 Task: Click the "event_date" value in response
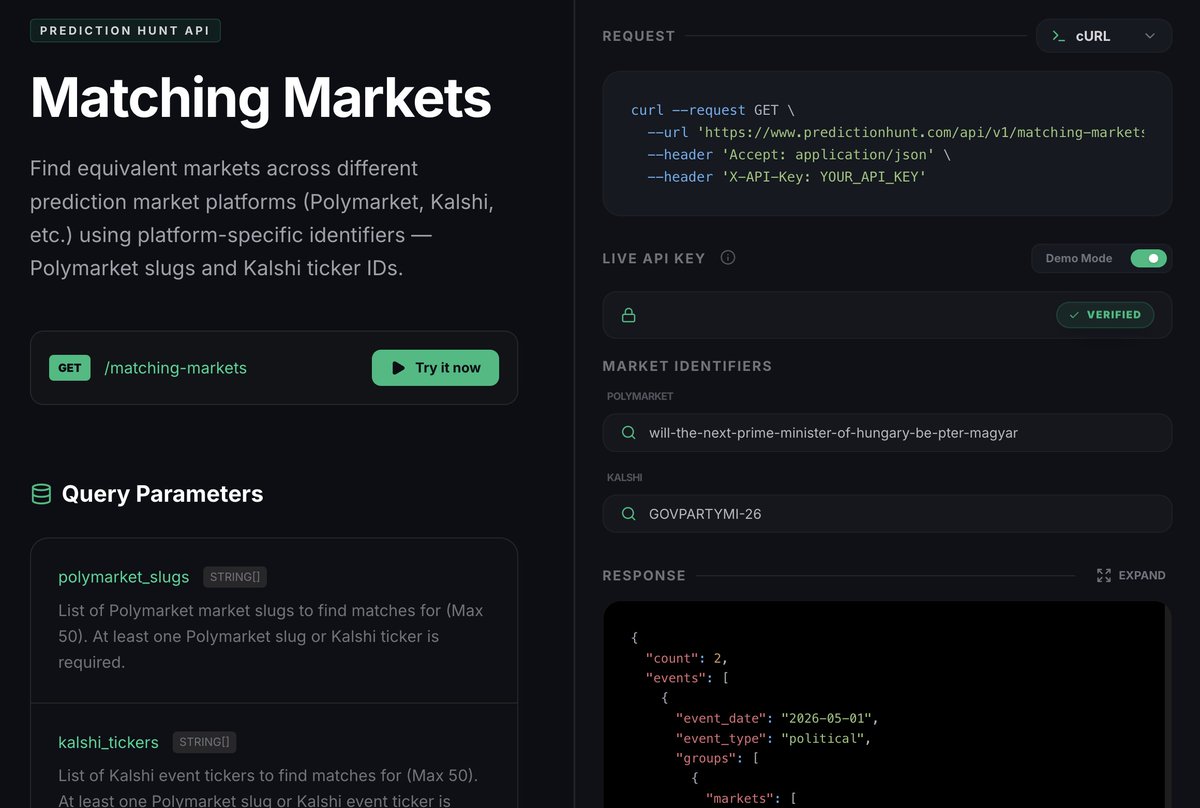tap(826, 718)
